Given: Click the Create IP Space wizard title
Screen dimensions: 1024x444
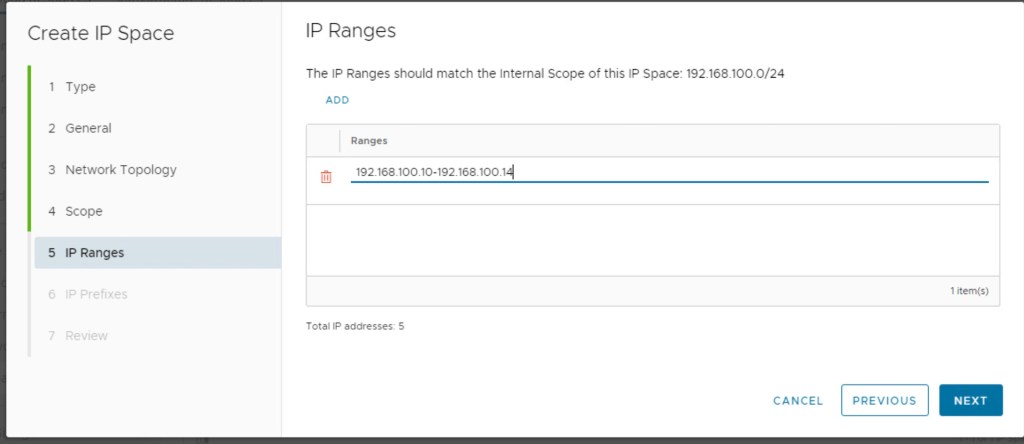Looking at the screenshot, I should pos(100,34).
